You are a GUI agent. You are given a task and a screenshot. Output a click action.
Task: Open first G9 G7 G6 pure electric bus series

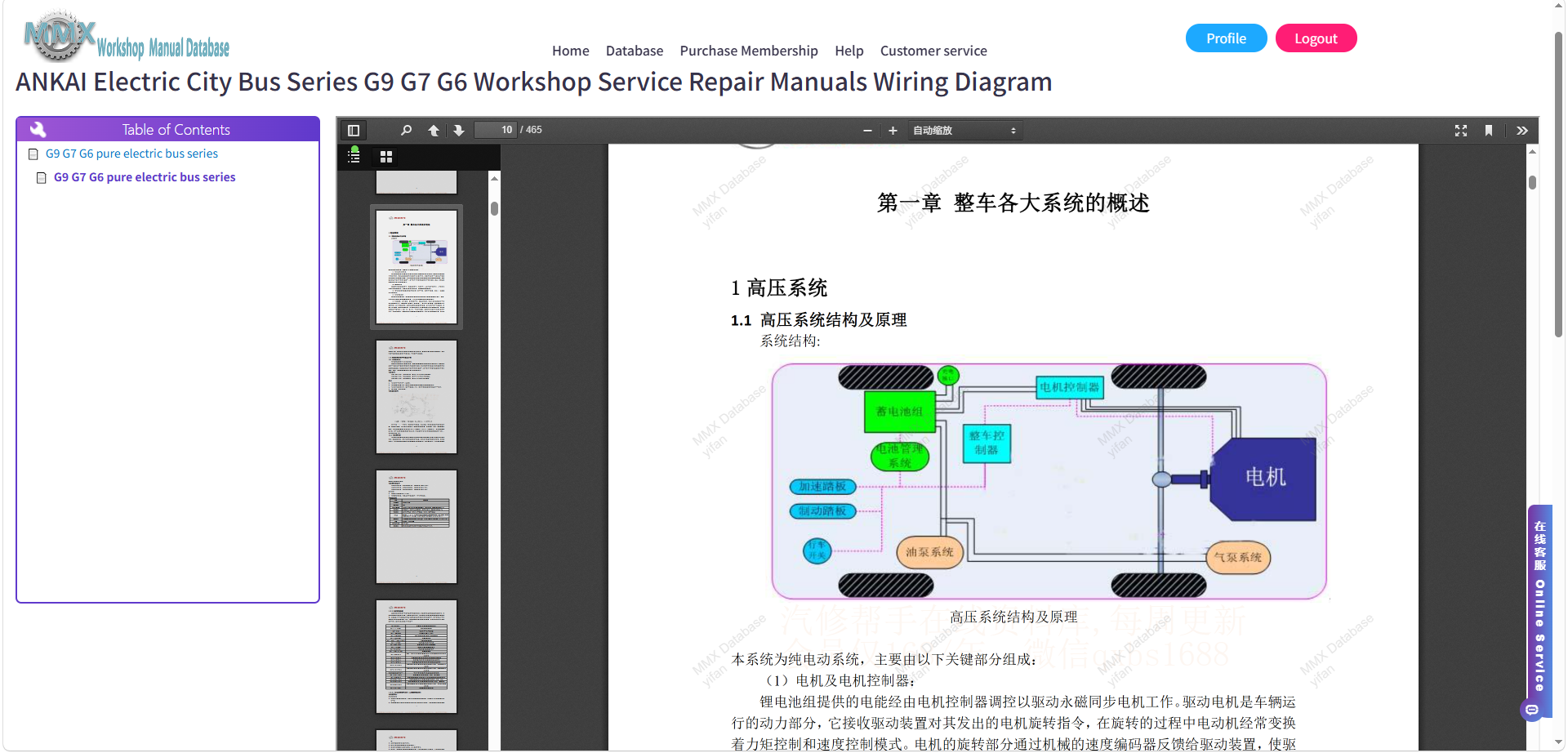tap(131, 154)
